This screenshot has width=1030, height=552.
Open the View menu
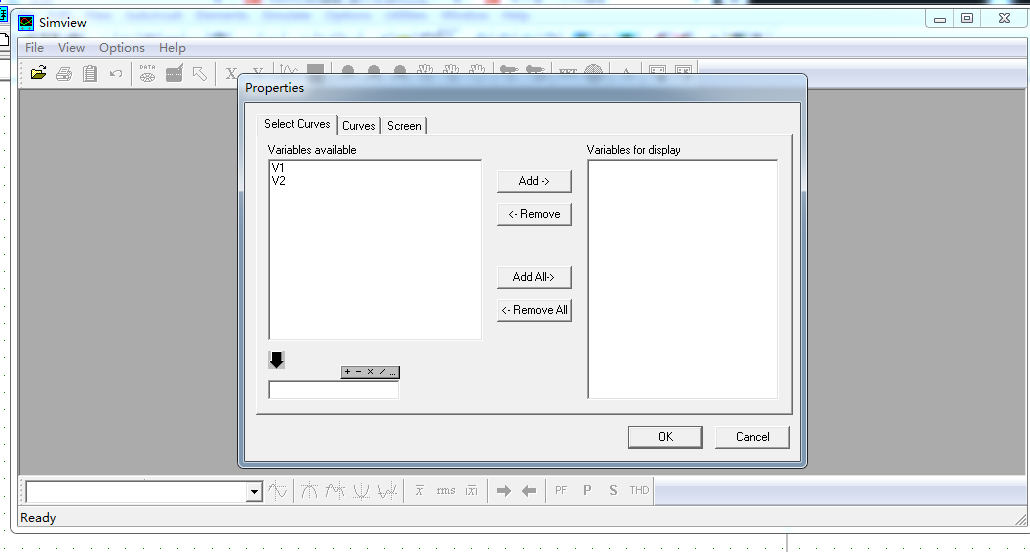[71, 48]
